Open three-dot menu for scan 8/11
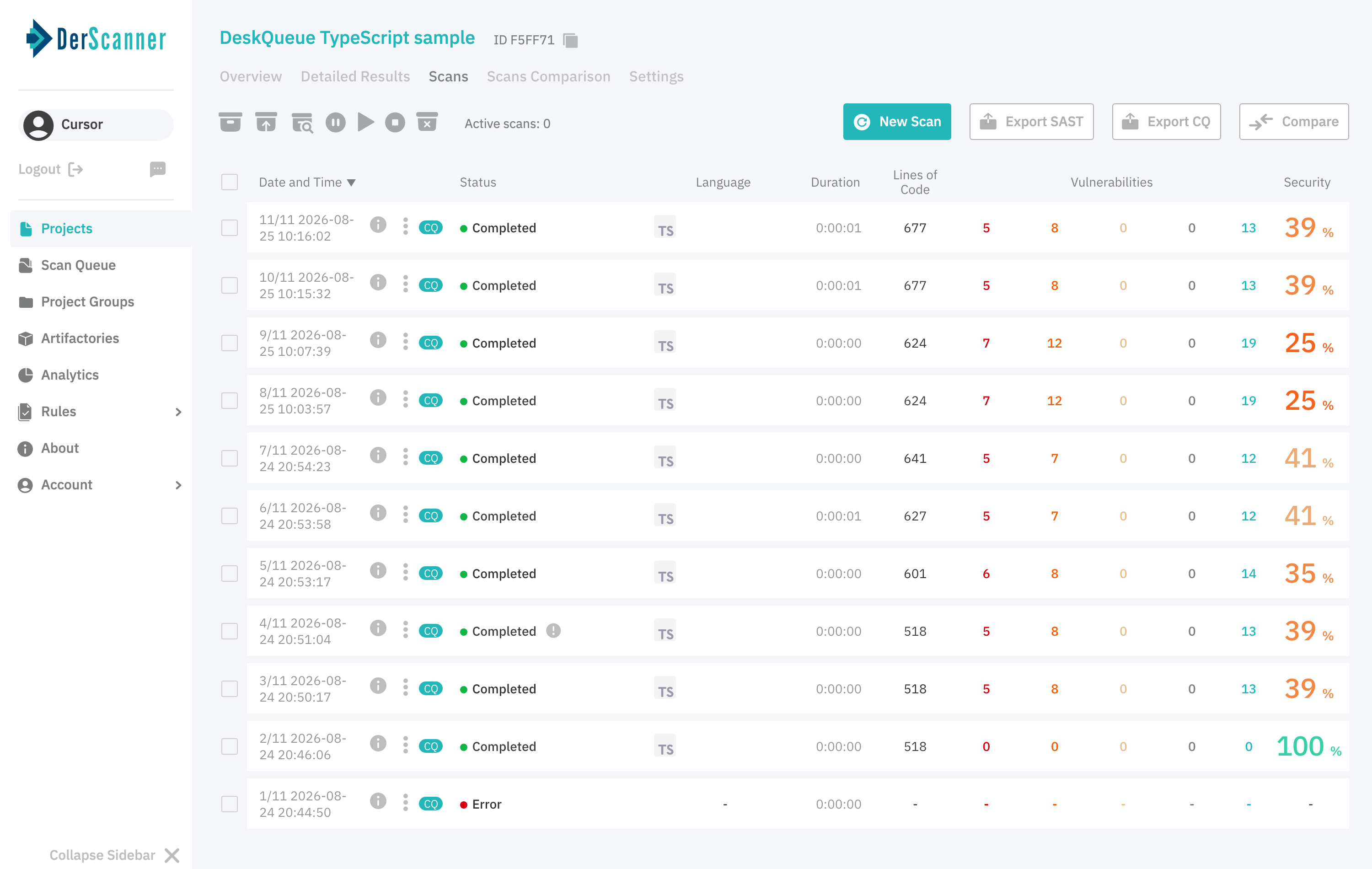 click(x=406, y=399)
